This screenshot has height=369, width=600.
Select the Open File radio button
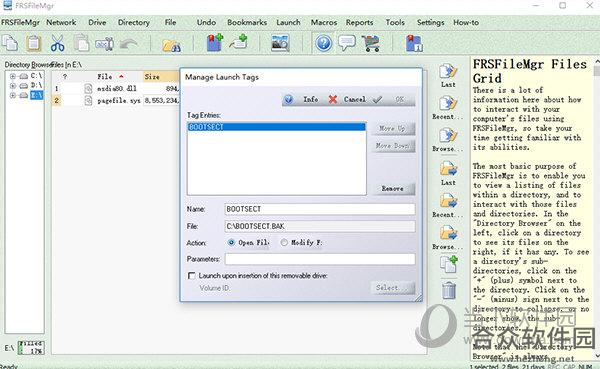coord(231,242)
